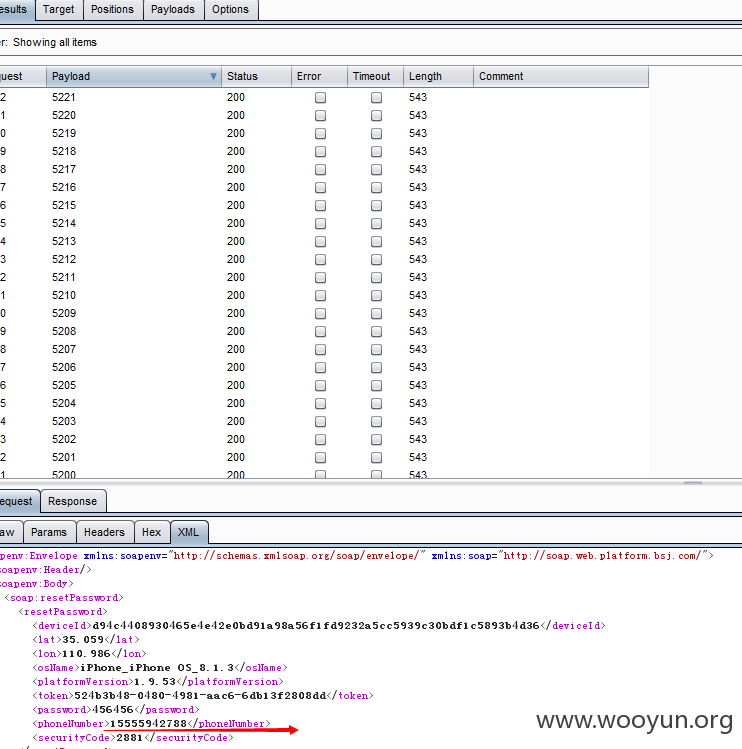
Task: Click the soapenv:Envelope namespace URL line
Action: point(356,556)
